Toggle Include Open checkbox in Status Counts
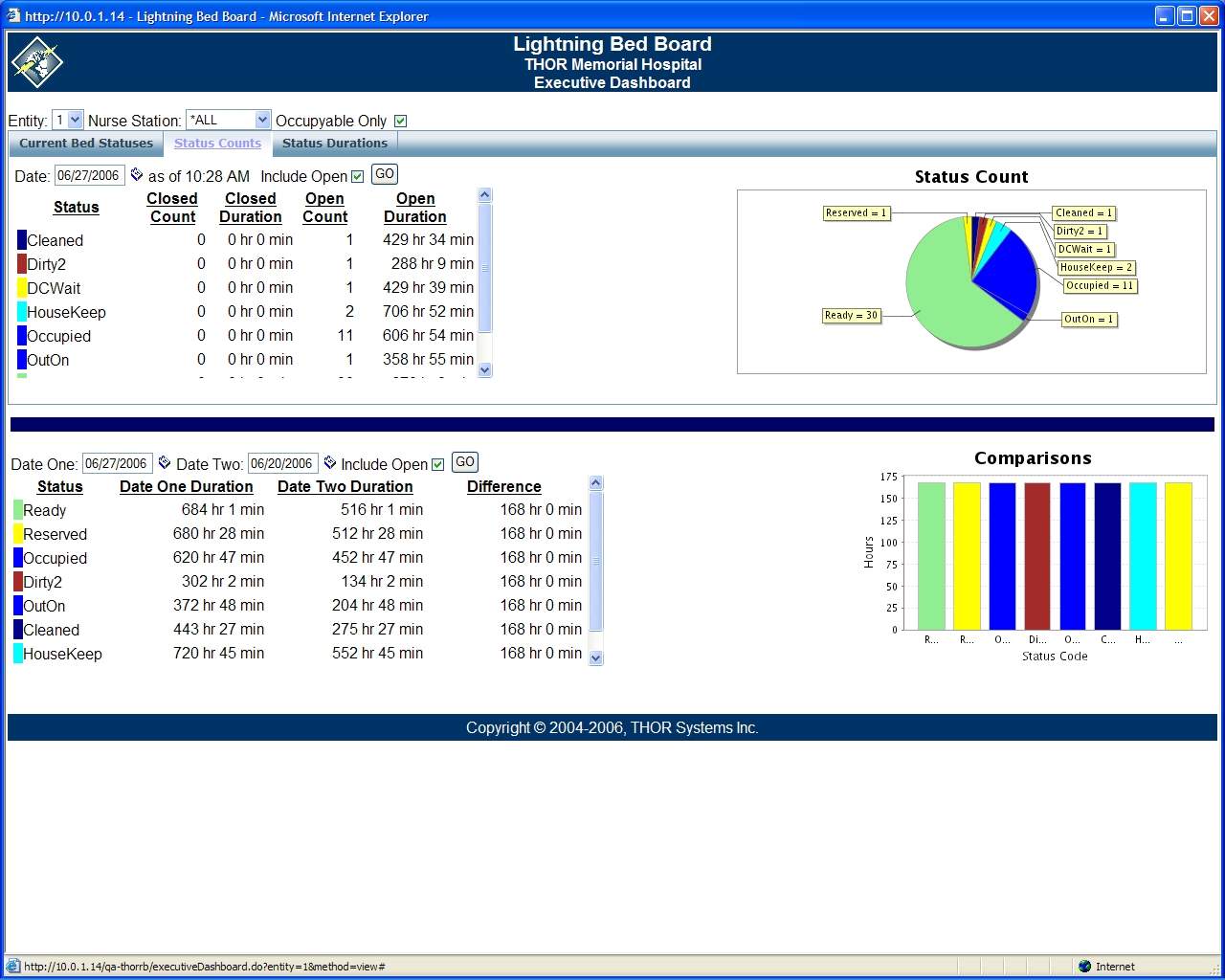The width and height of the screenshot is (1225, 980). click(x=358, y=176)
